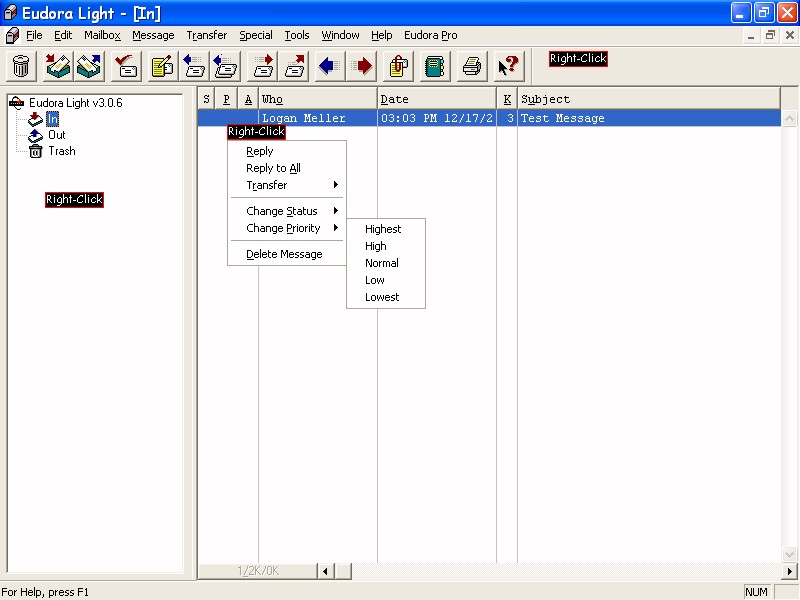800x600 pixels.
Task: Open the In mailbox toolbar icon
Action: [x=58, y=66]
